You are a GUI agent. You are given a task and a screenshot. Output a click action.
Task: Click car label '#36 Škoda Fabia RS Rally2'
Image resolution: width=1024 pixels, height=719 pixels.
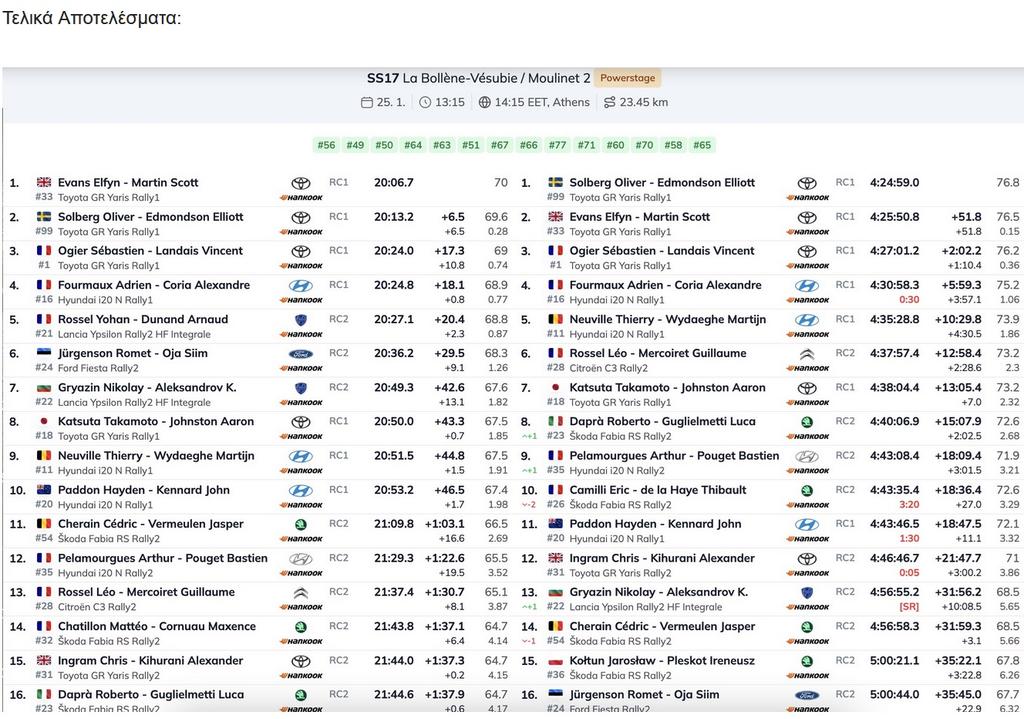[x=609, y=675]
